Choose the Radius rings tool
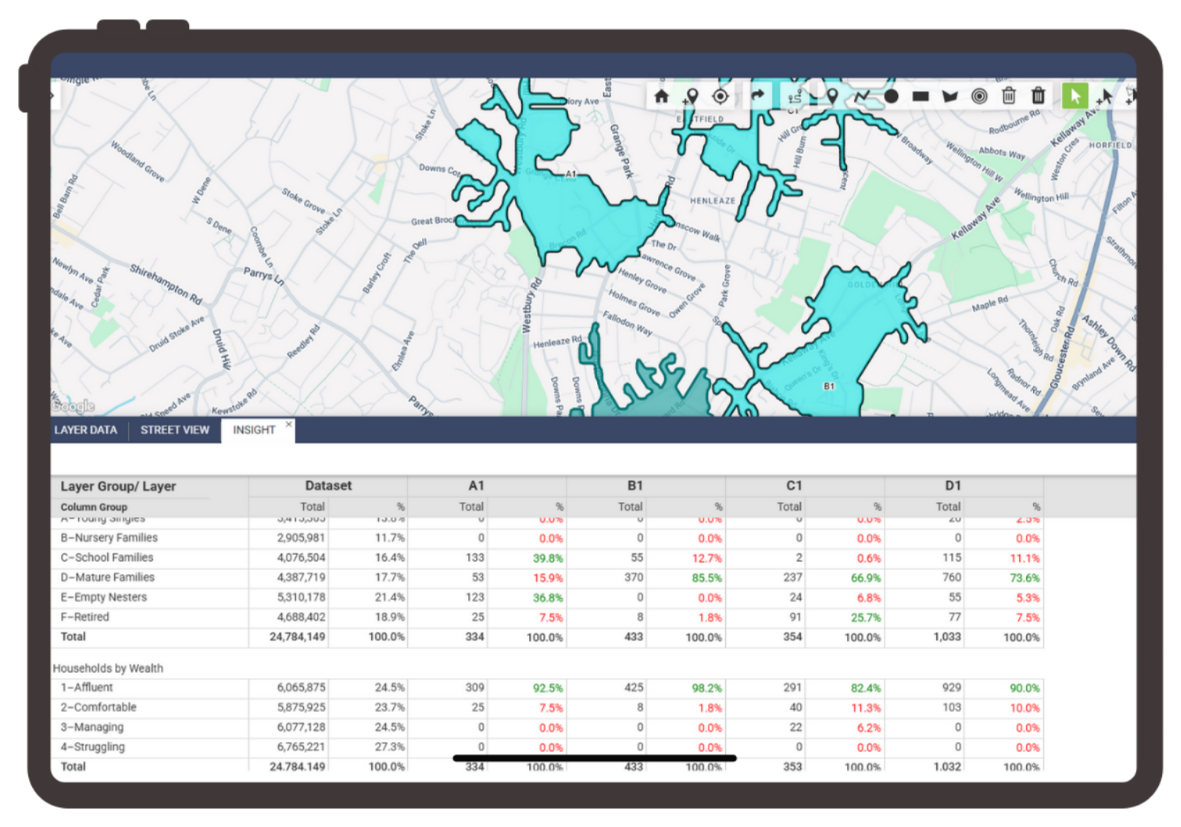 pyautogui.click(x=979, y=95)
